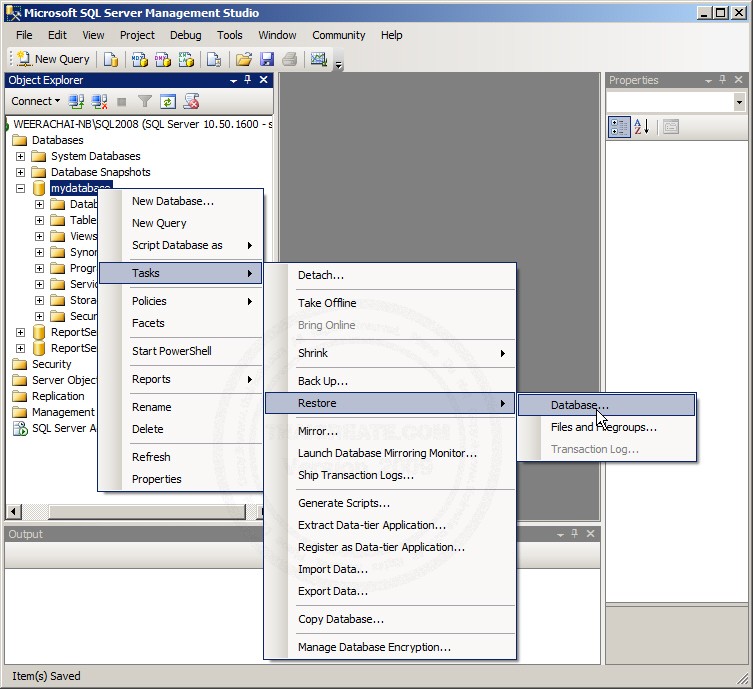Viewport: 753px width, 689px height.
Task: Open the toolbar options overflow arrow
Action: [339, 64]
